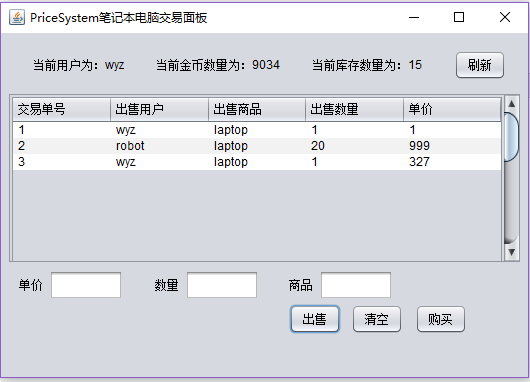Click the 交易单号 column header

(62, 110)
